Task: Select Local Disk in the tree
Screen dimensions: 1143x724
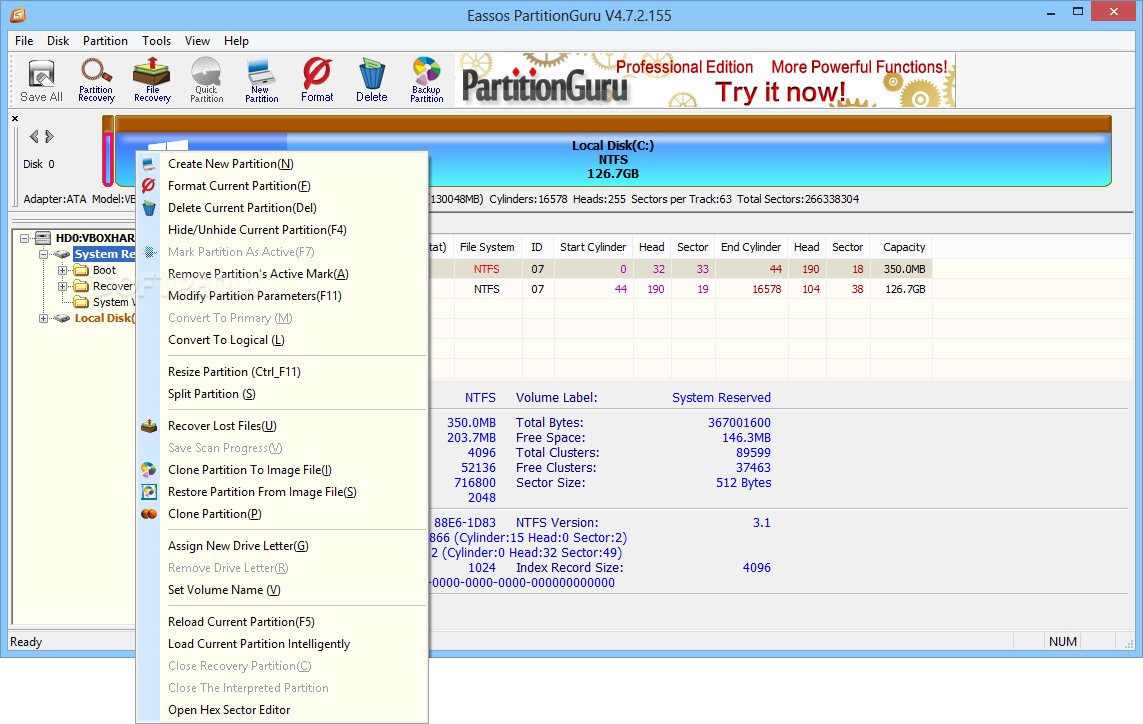Action: 104,319
